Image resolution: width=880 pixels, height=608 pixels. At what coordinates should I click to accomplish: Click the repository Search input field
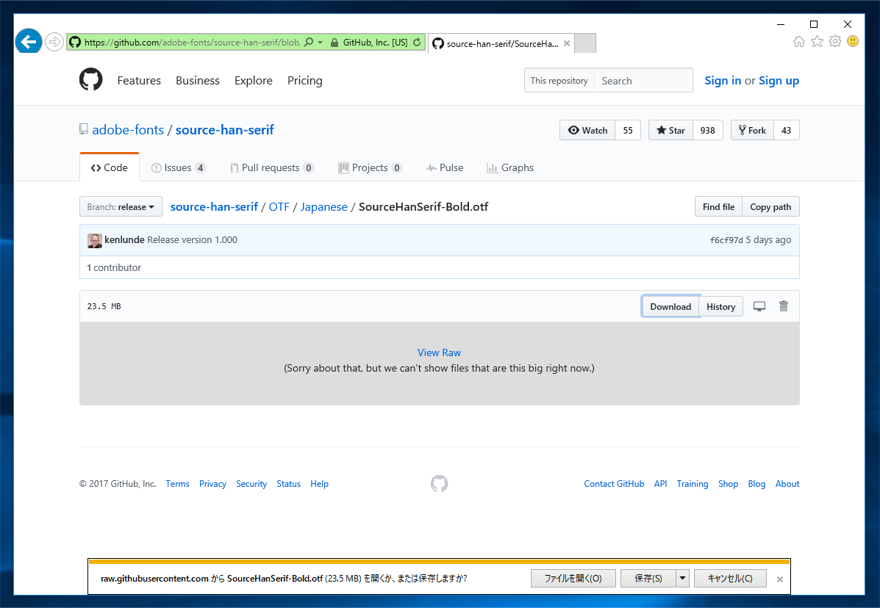pos(643,80)
